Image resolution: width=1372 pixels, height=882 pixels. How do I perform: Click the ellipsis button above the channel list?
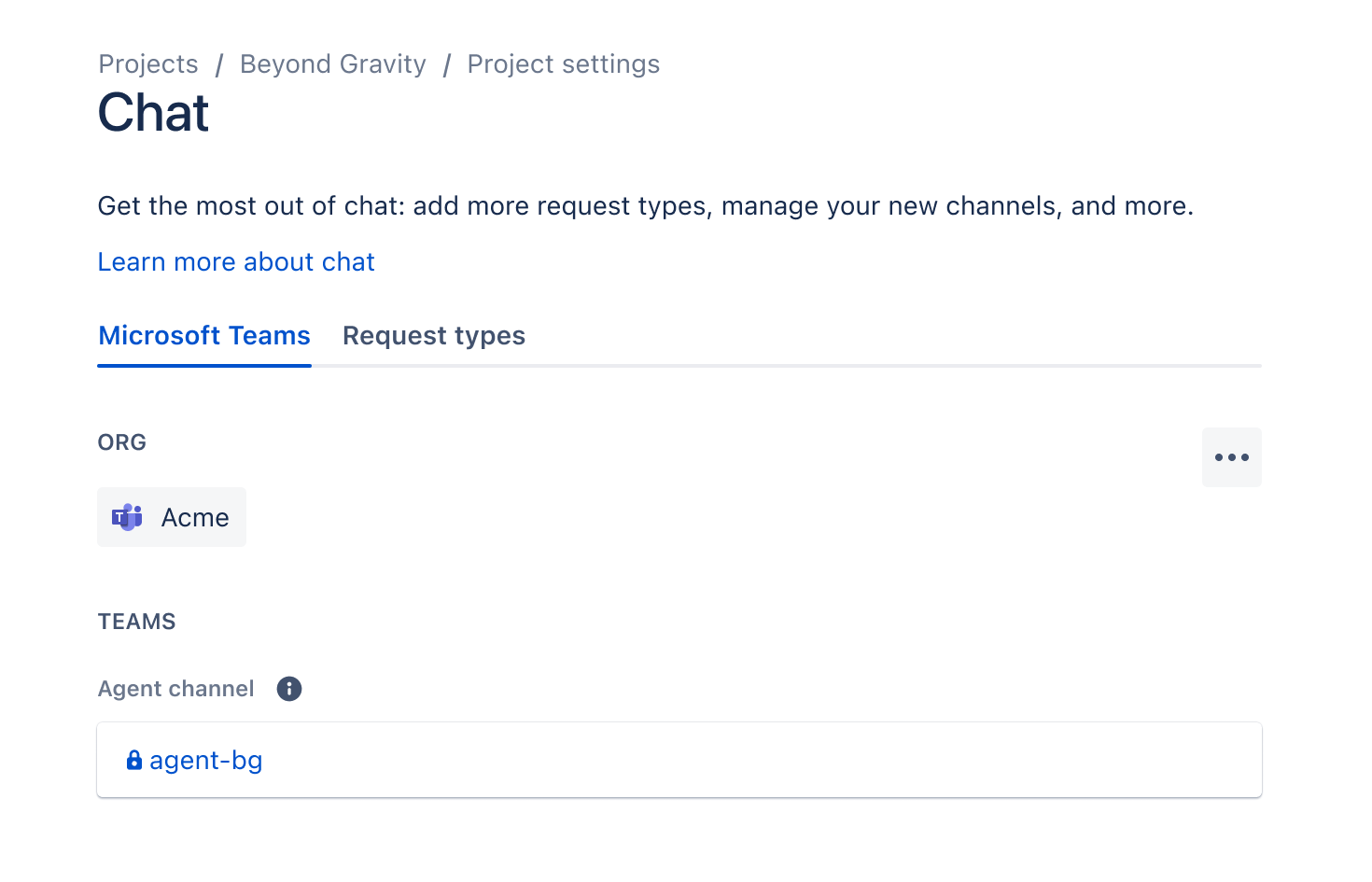(x=1232, y=456)
